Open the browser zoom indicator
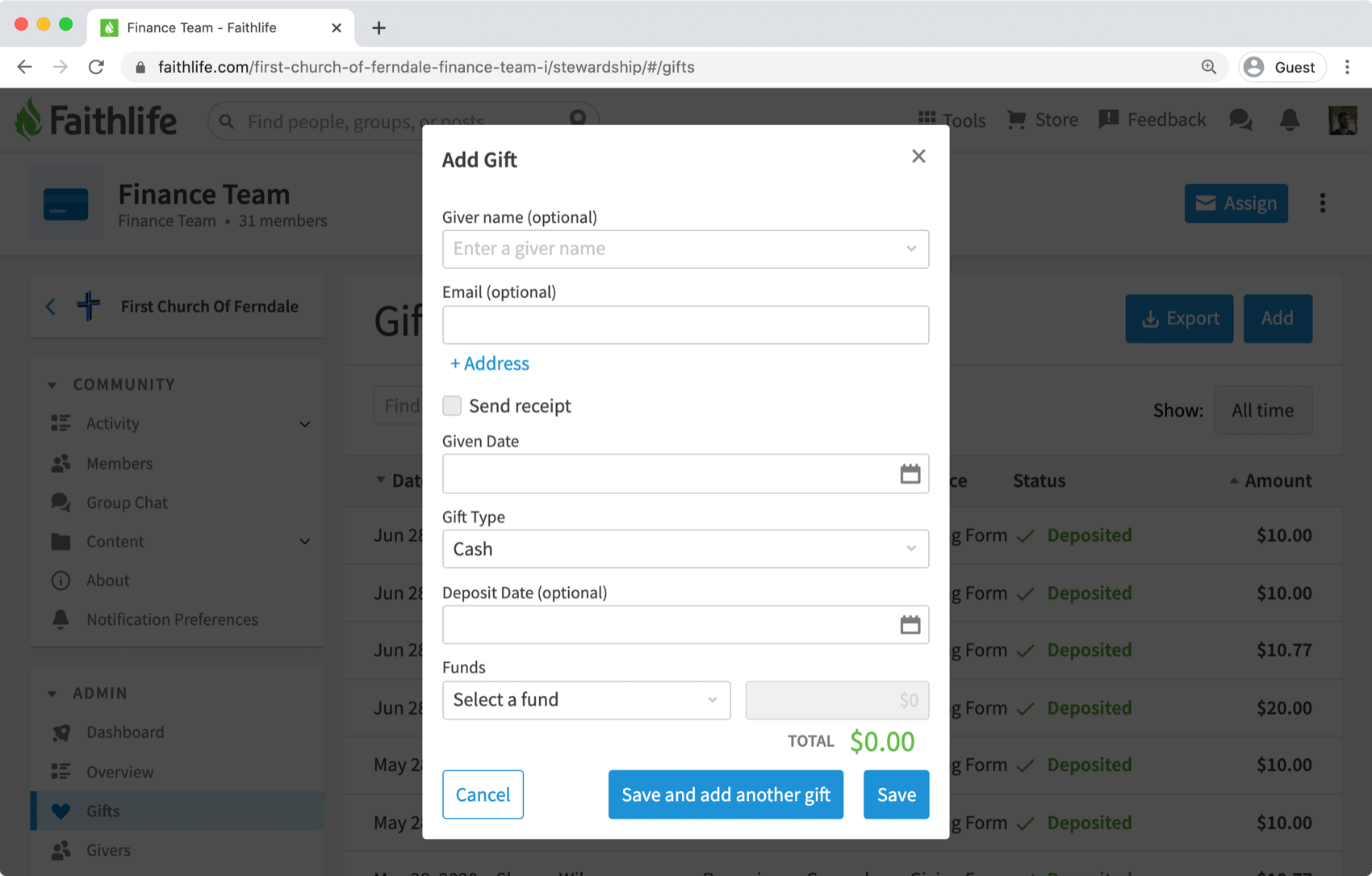The image size is (1372, 876). [x=1208, y=67]
